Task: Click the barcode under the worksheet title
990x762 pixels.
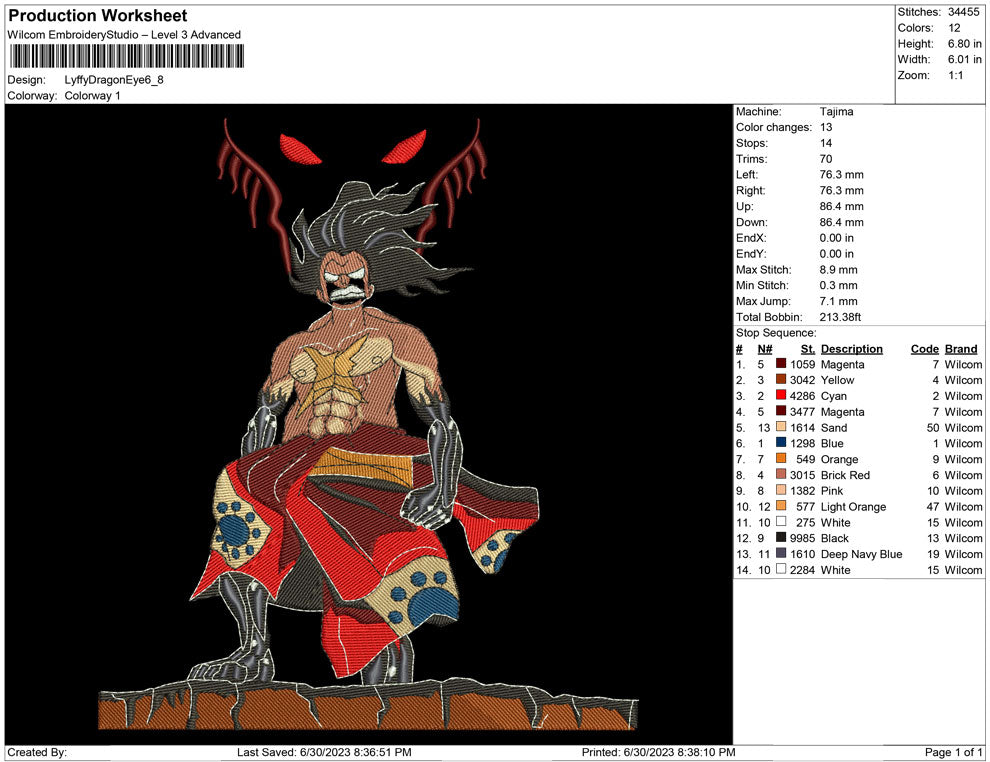Action: [126, 57]
